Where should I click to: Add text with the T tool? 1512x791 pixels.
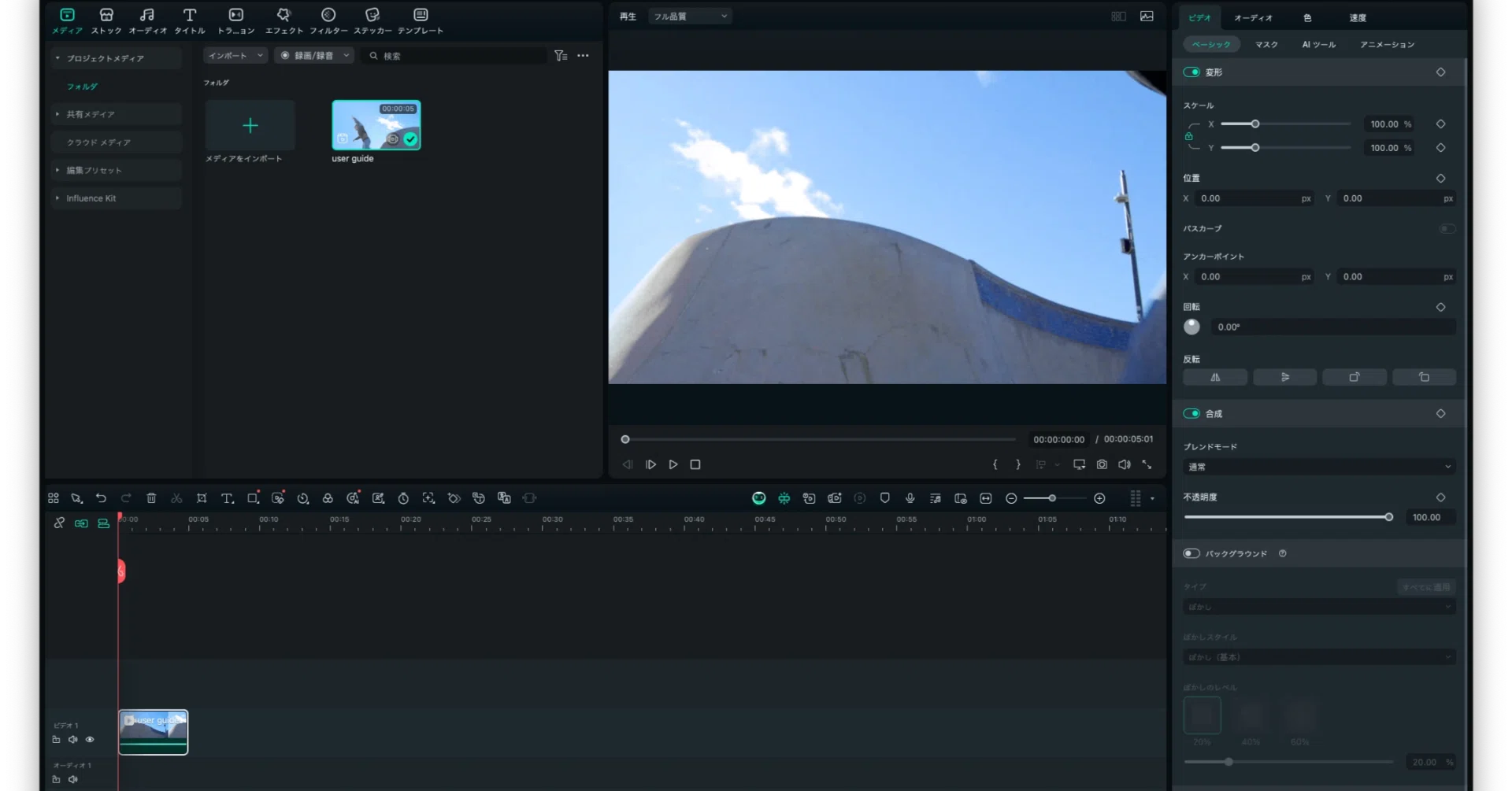[x=227, y=498]
